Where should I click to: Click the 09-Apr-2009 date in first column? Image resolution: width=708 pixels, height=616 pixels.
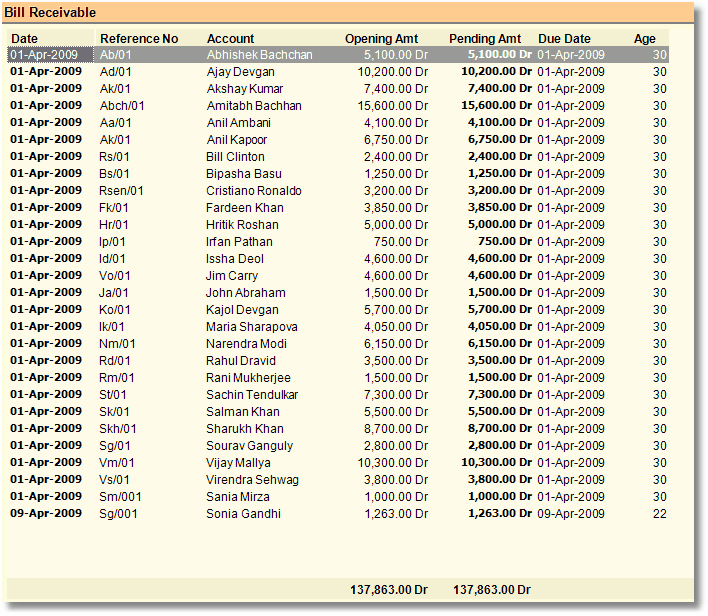click(x=46, y=513)
